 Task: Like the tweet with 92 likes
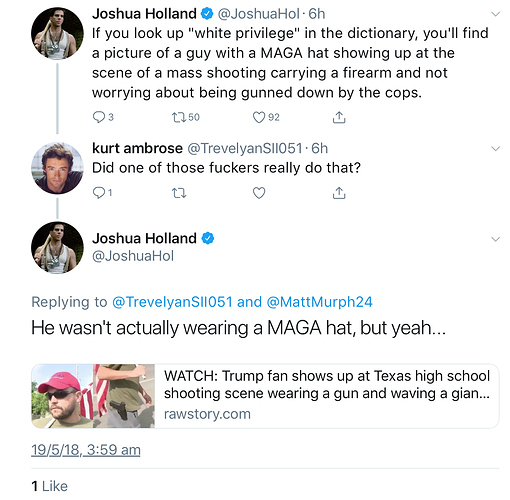click(259, 117)
